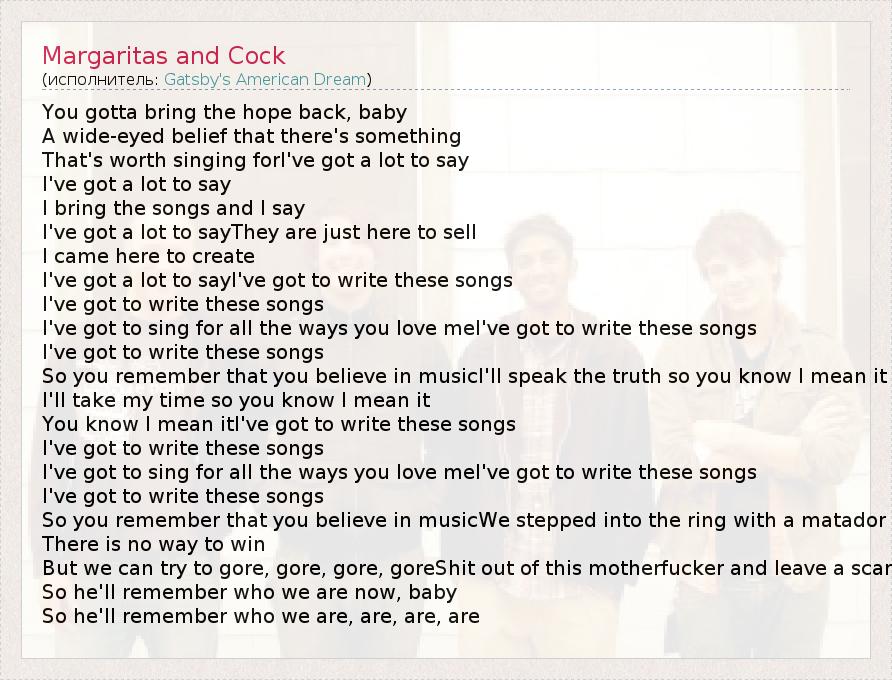Click the line mentioning 'ring with a matador'
Image resolution: width=892 pixels, height=680 pixels.
pos(464,520)
